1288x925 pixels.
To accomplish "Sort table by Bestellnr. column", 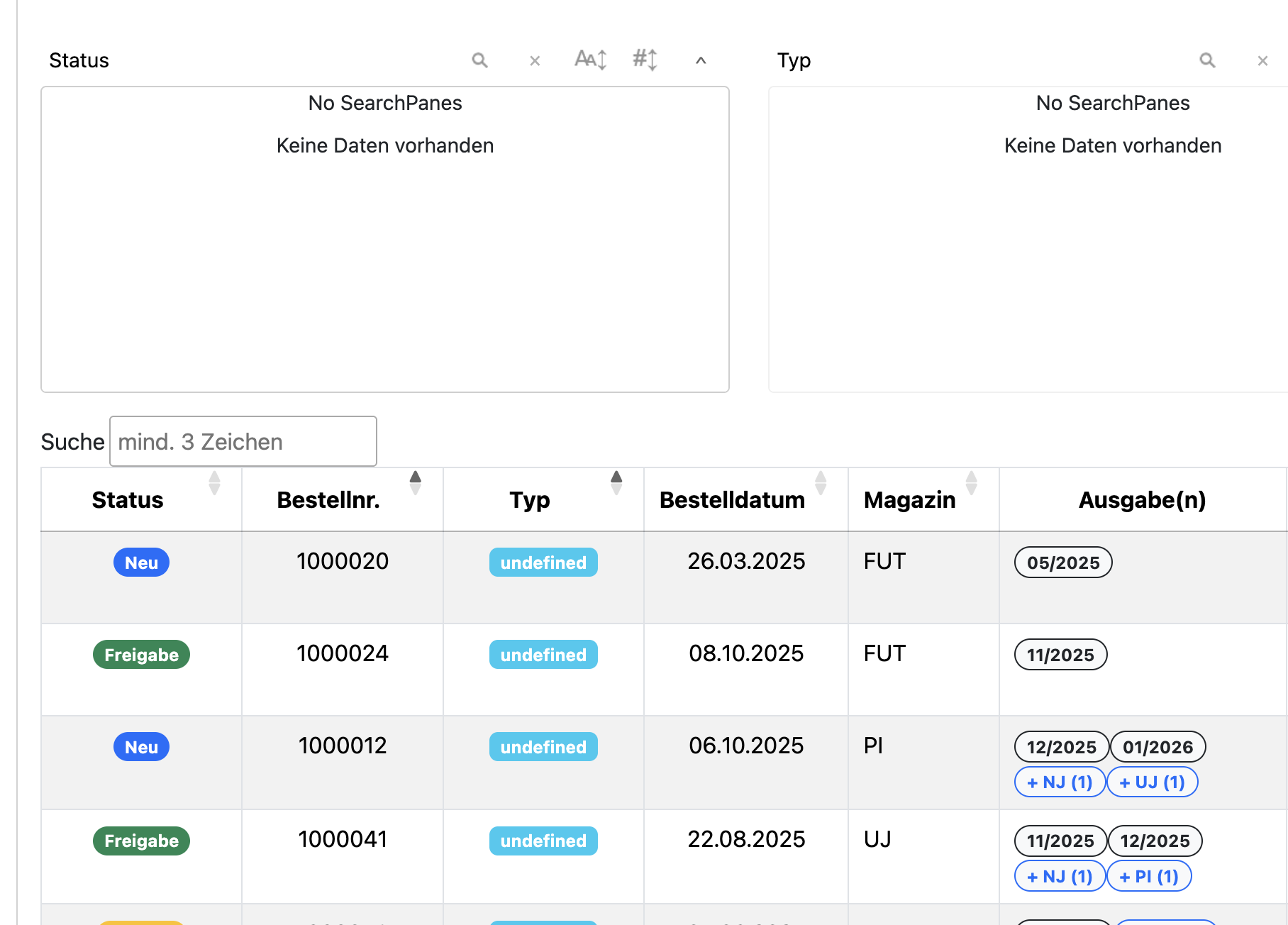I will [343, 499].
